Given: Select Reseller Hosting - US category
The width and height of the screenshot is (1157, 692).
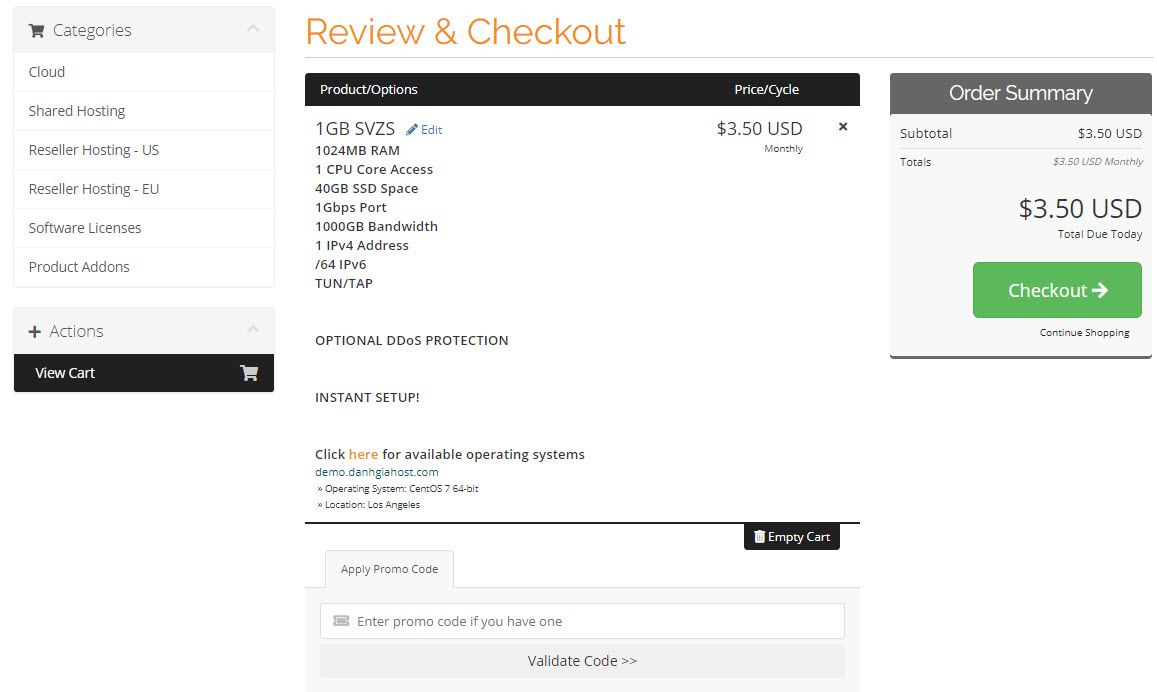Looking at the screenshot, I should tap(94, 150).
